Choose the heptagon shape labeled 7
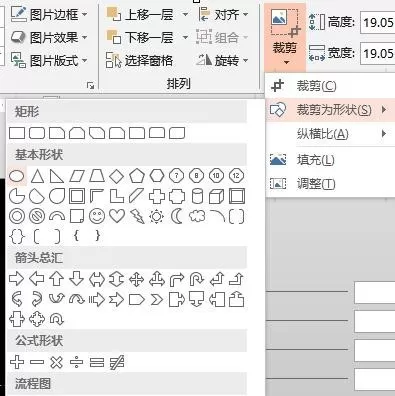395x396 pixels. click(x=177, y=176)
